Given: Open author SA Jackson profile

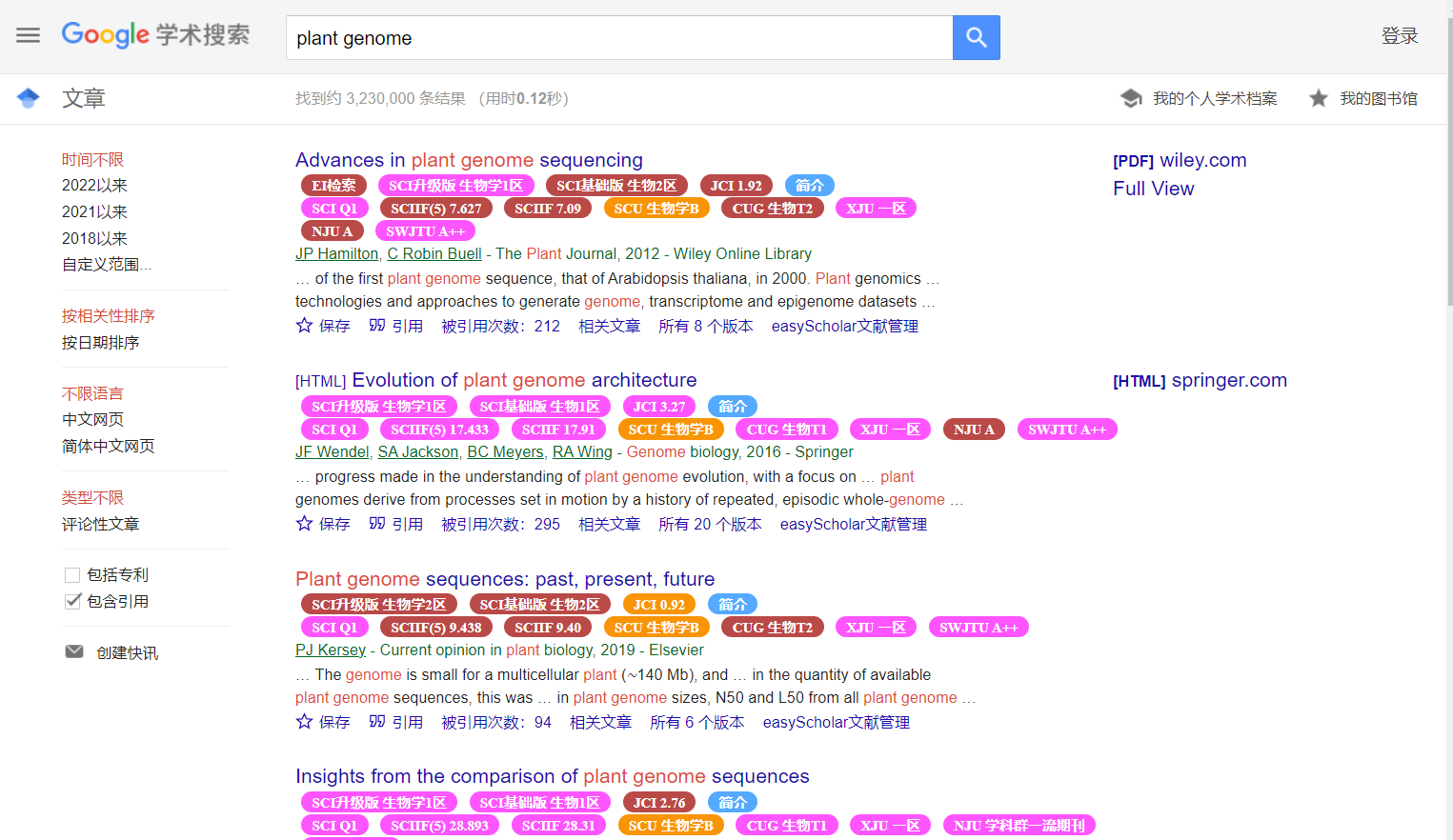Looking at the screenshot, I should point(418,451).
